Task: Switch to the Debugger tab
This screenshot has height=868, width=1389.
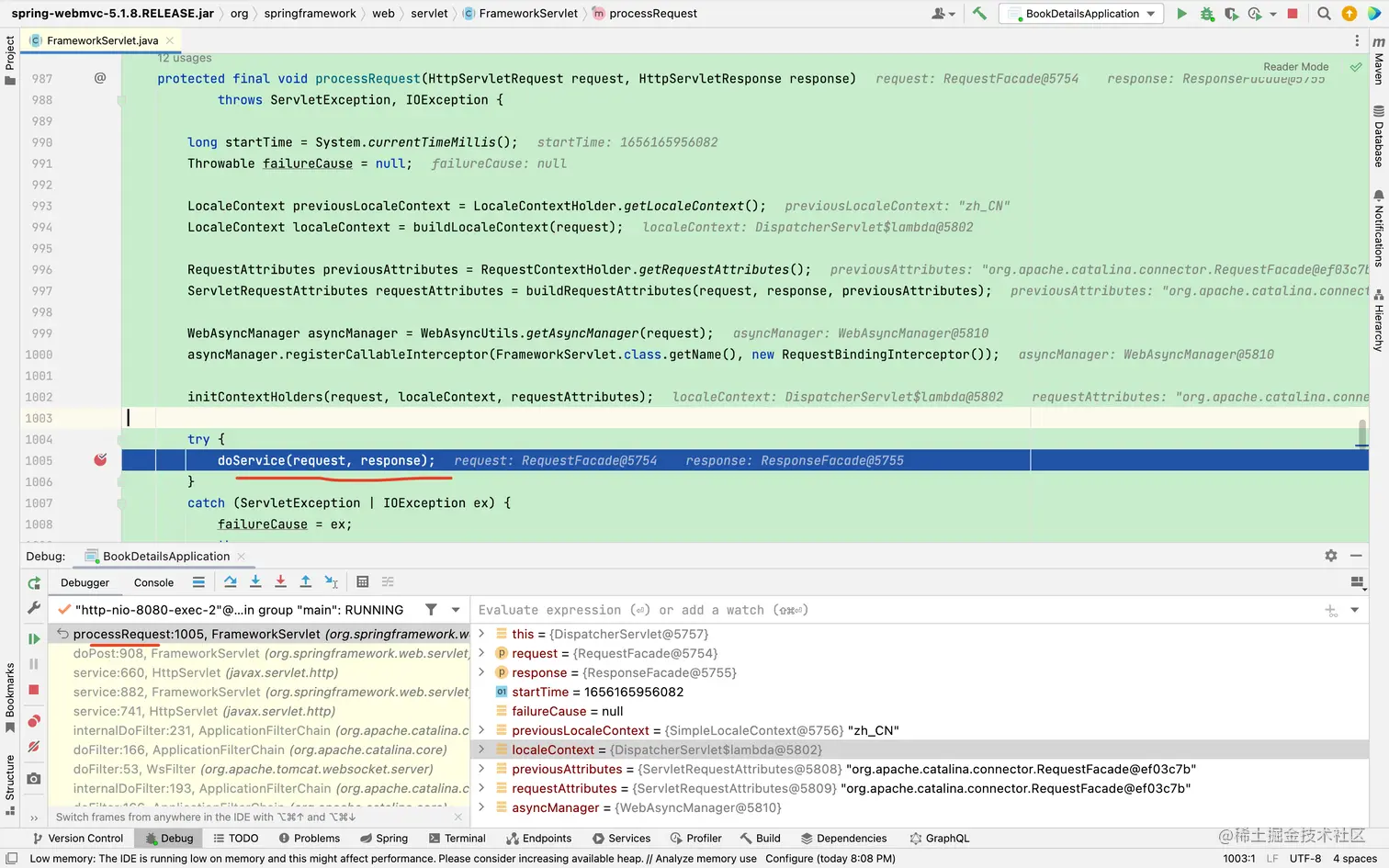Action: (85, 582)
